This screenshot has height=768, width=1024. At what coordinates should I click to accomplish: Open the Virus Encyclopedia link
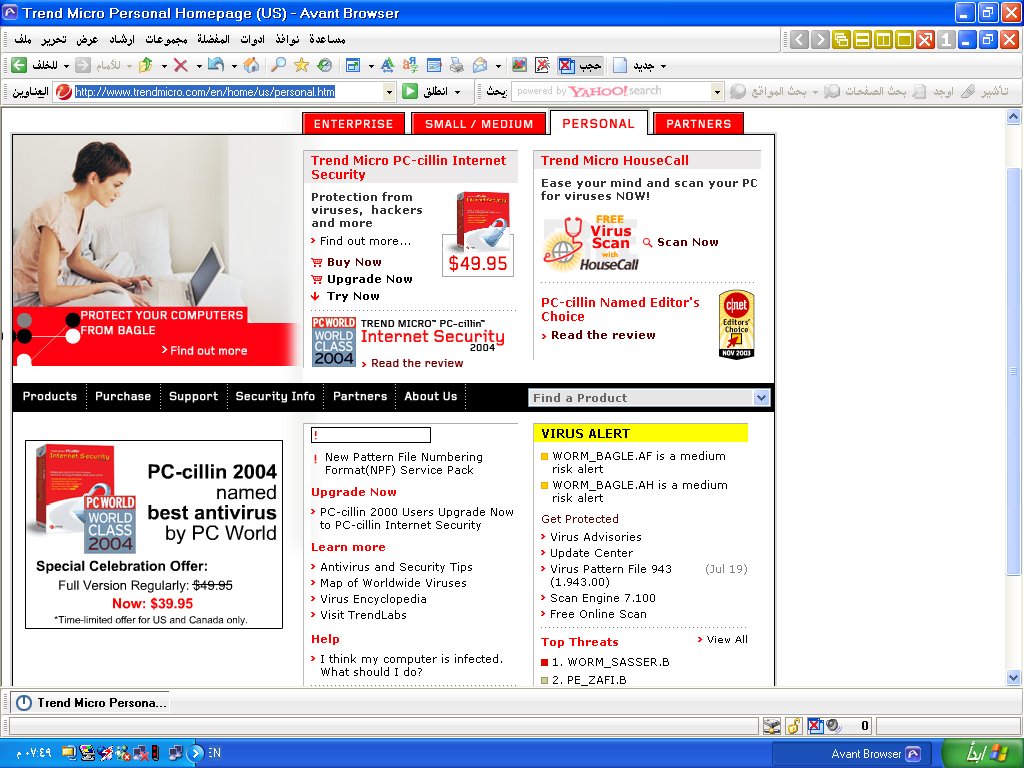pos(373,600)
